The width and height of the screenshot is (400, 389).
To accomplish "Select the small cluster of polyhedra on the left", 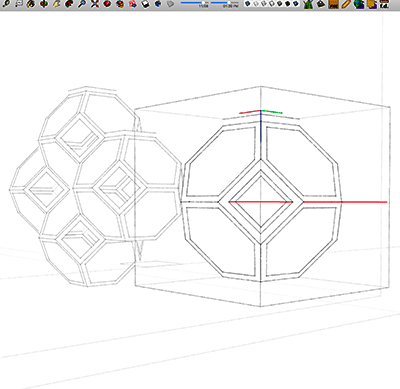I will 95,187.
